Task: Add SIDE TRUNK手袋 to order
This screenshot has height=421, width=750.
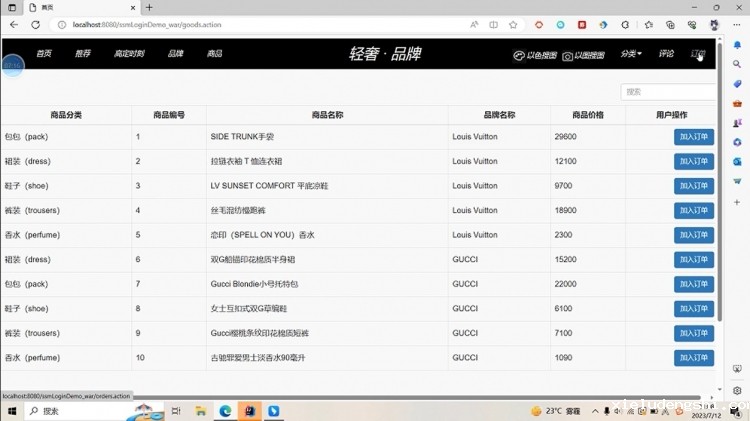Action: point(693,137)
